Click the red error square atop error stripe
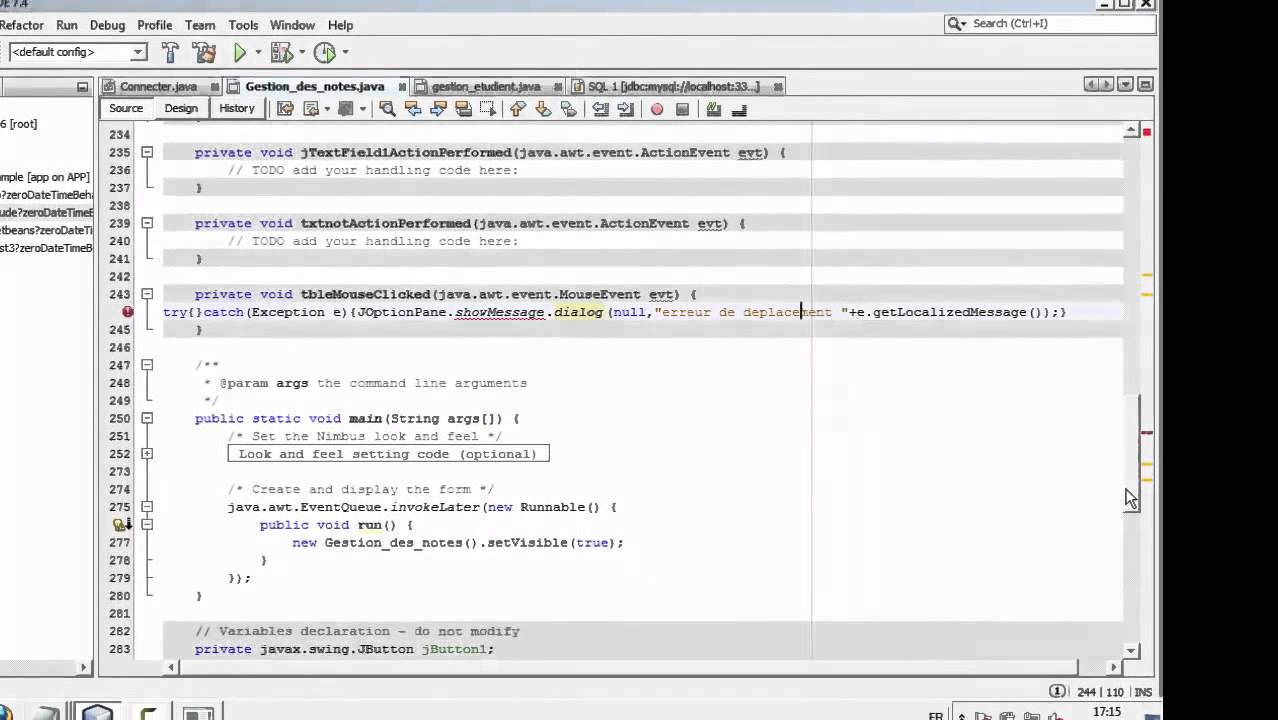 pyautogui.click(x=1146, y=132)
